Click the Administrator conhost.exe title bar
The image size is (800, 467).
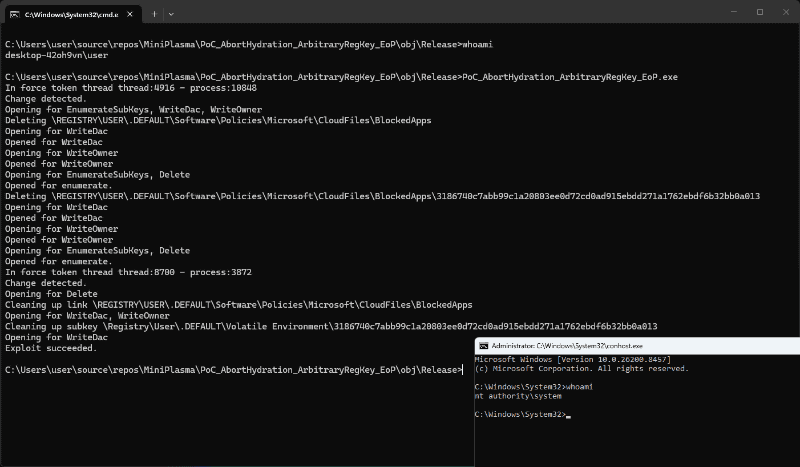click(637, 346)
